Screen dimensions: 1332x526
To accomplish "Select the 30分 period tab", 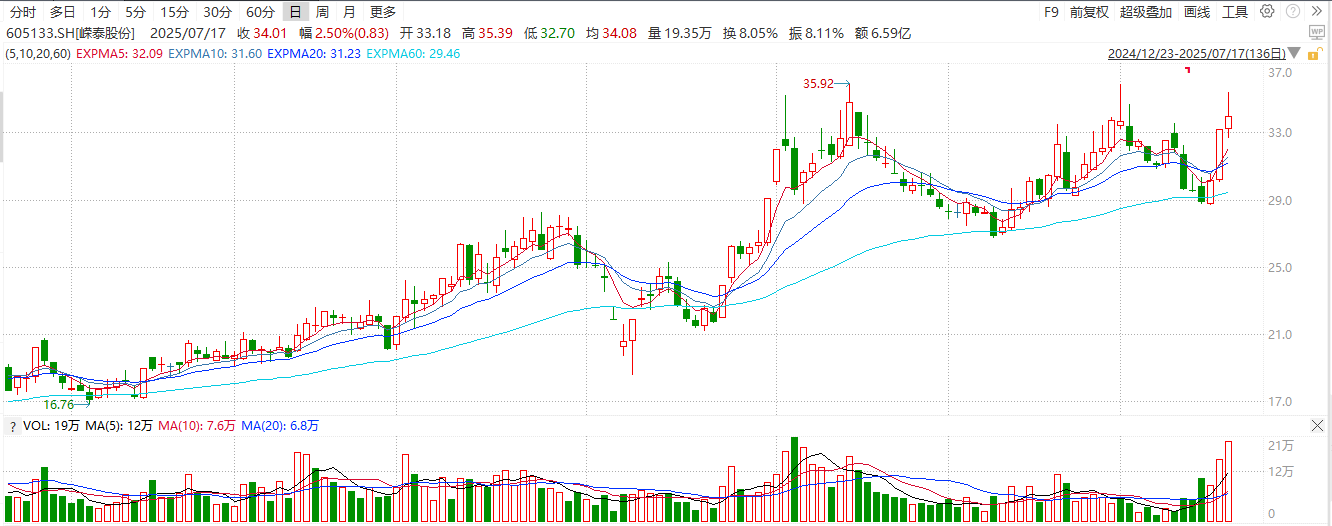I will click(217, 12).
